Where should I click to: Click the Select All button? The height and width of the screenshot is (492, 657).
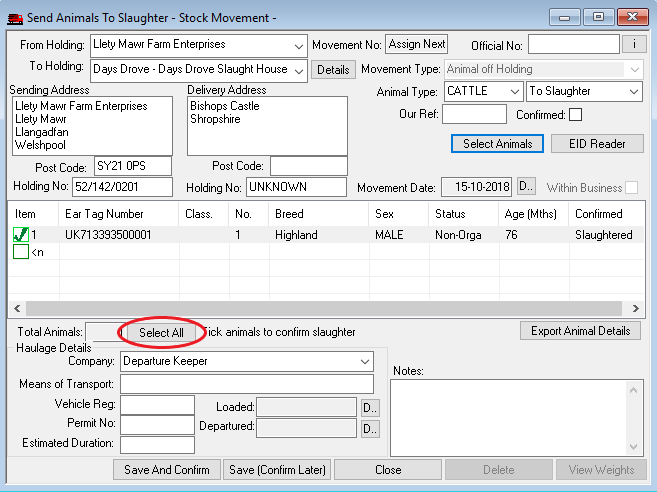point(161,332)
